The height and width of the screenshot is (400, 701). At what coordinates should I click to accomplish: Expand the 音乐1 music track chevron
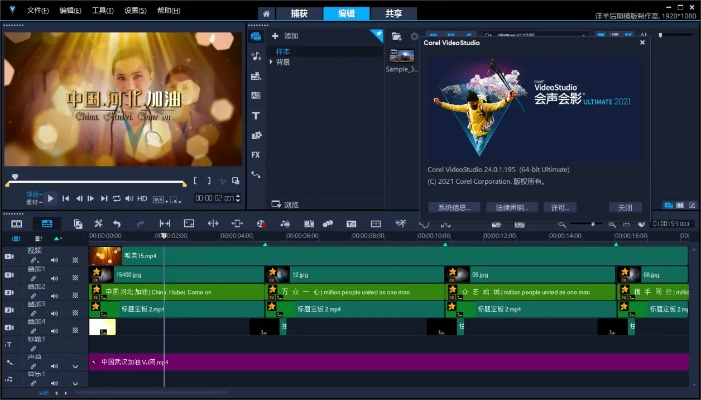pos(75,383)
